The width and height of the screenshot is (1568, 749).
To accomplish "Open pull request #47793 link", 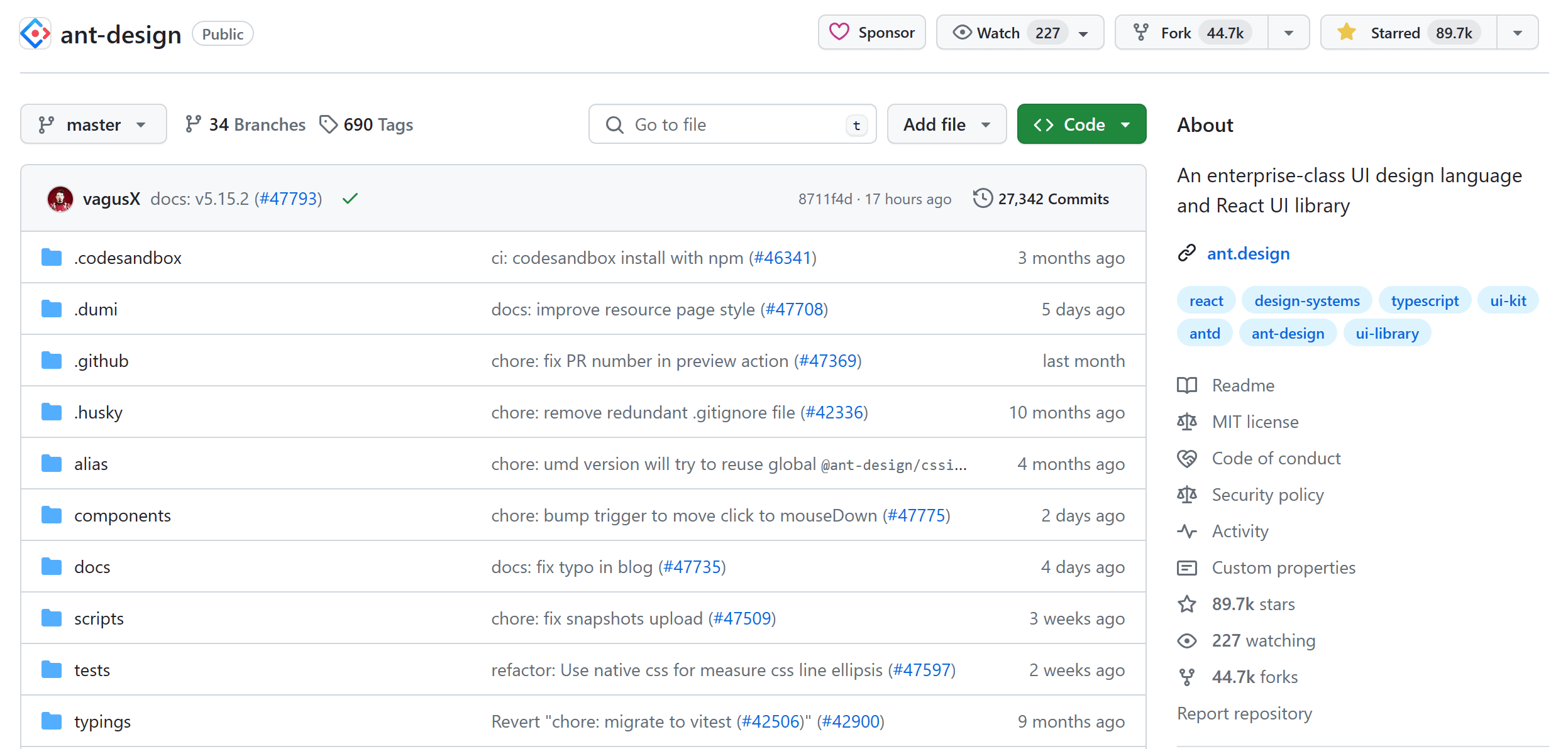I will 289,199.
